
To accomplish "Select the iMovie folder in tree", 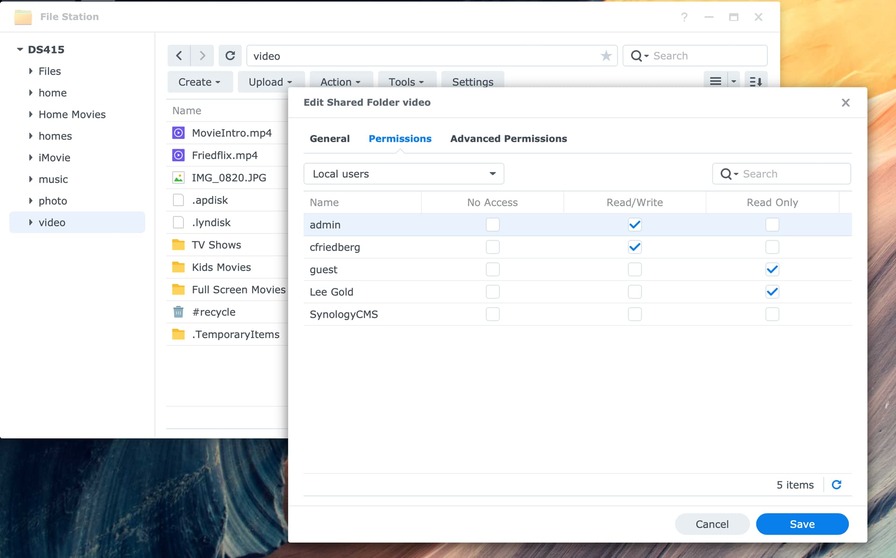I will [x=54, y=157].
